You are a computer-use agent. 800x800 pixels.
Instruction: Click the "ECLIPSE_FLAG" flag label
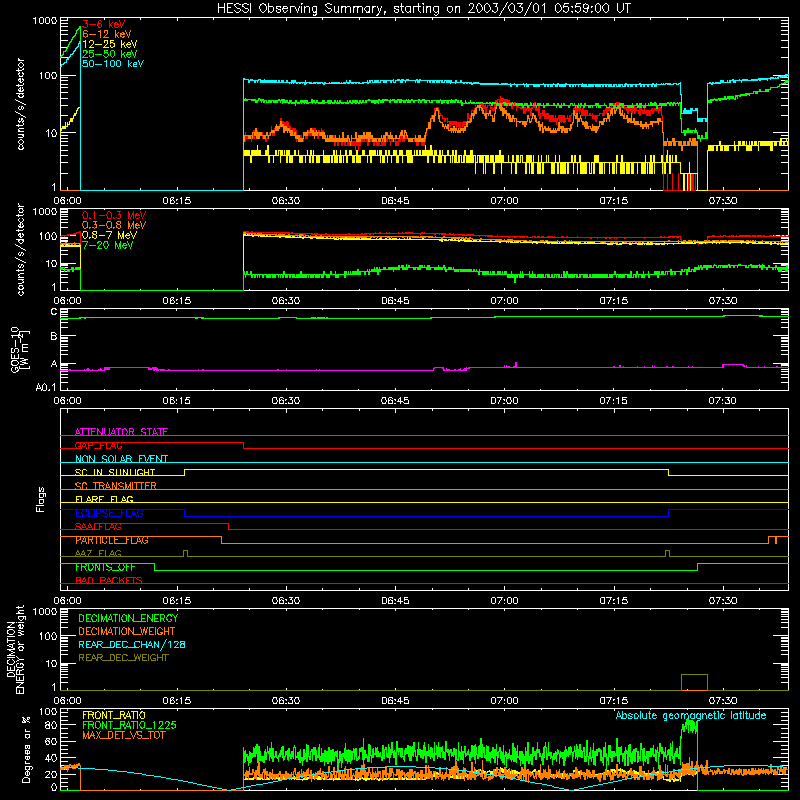[x=109, y=513]
